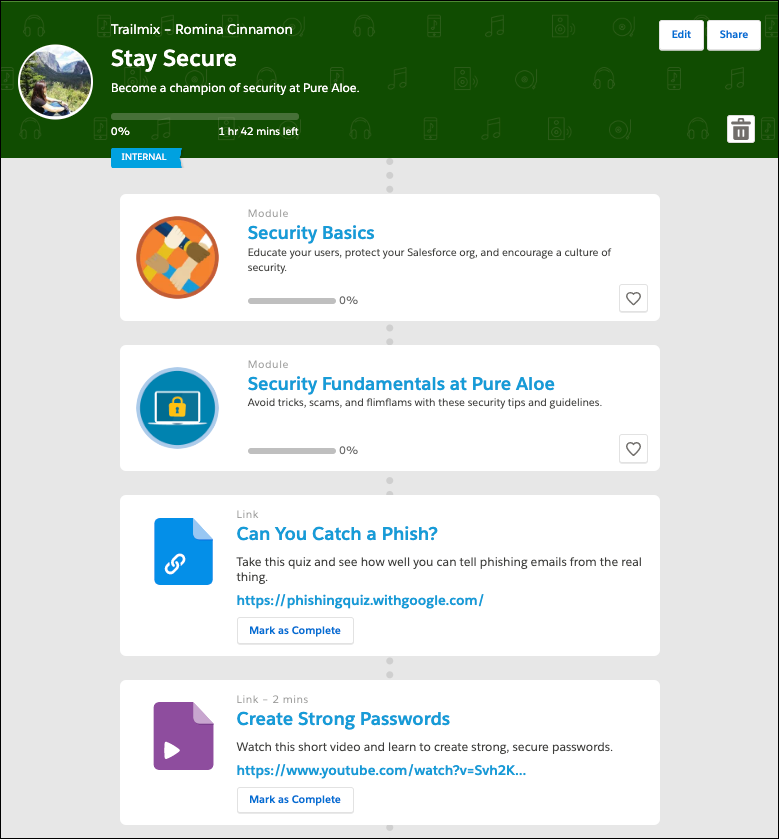Click 'Educate your users' description text
This screenshot has height=839, width=779.
429,260
